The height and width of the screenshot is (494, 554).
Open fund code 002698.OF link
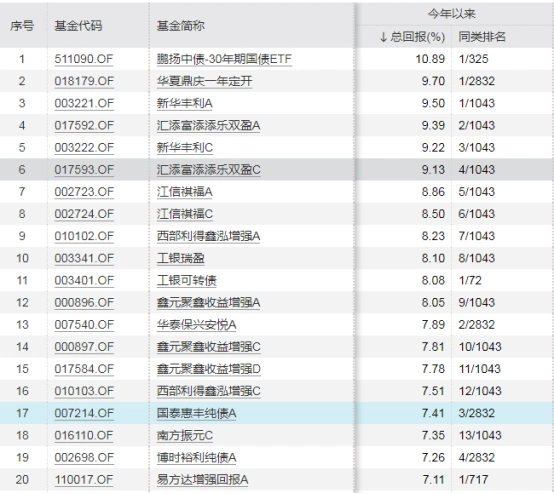click(84, 458)
